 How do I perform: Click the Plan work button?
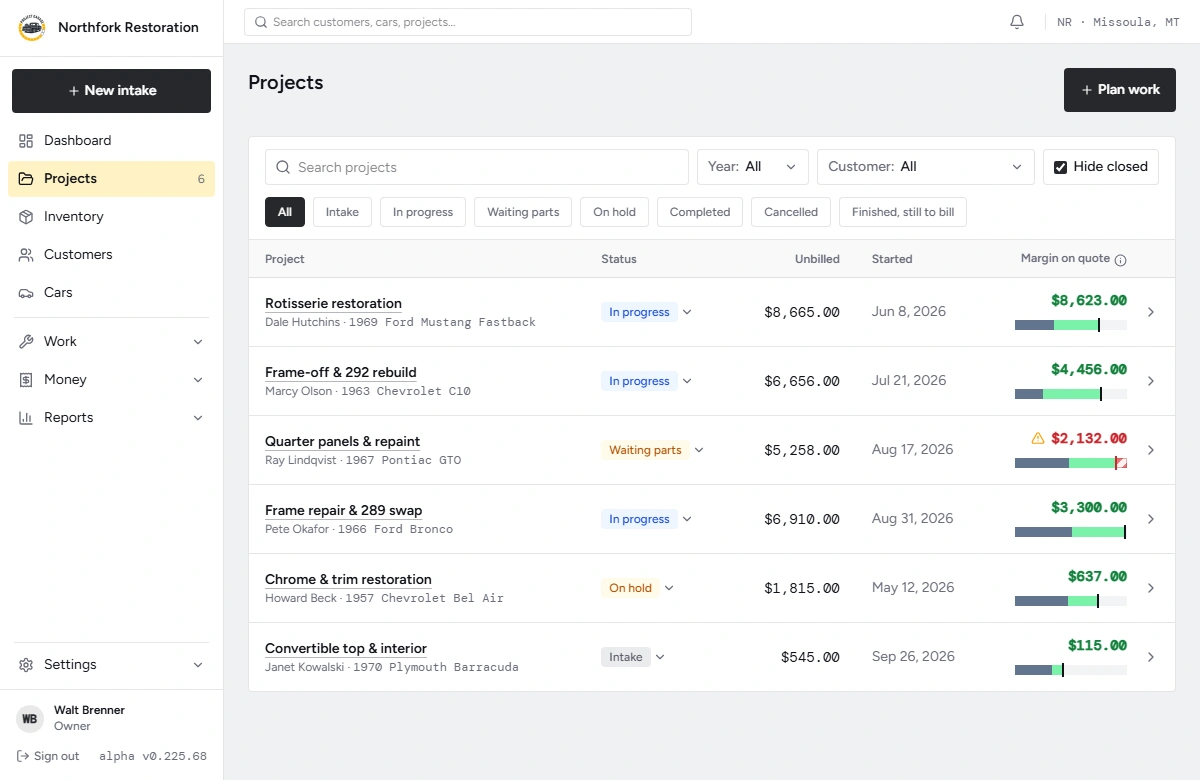coord(1120,90)
